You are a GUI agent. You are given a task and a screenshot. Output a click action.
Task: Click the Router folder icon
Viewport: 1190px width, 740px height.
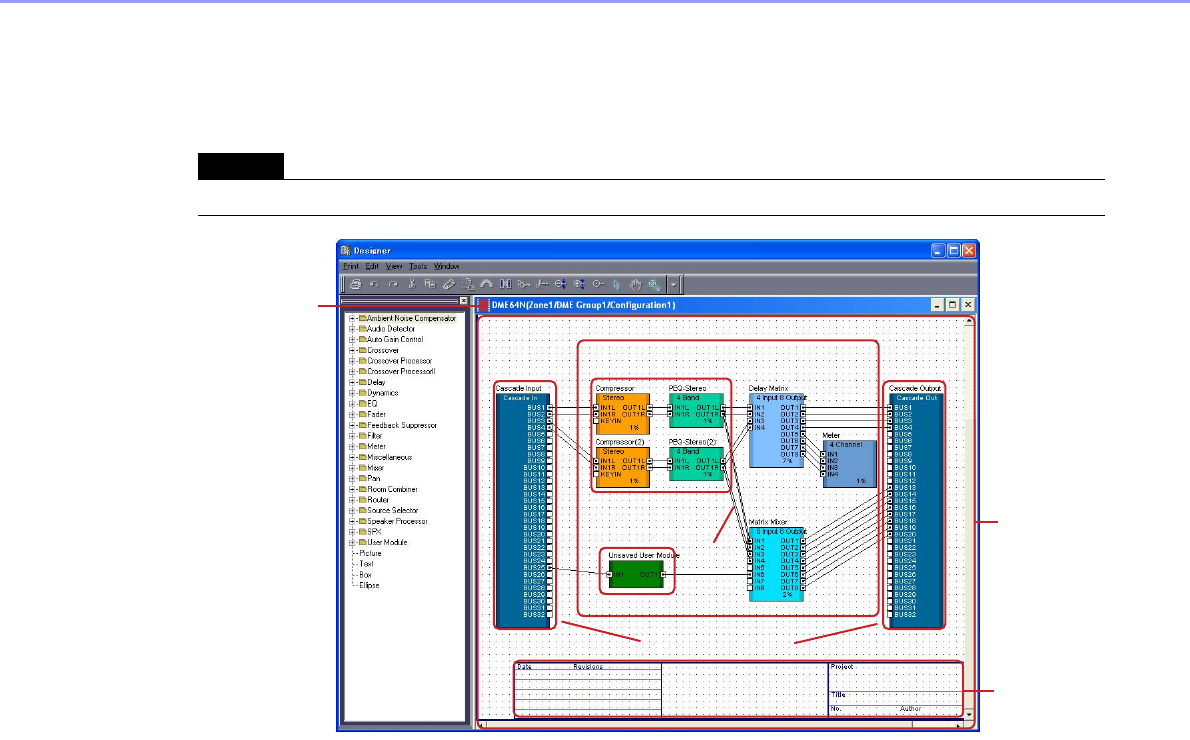(363, 500)
